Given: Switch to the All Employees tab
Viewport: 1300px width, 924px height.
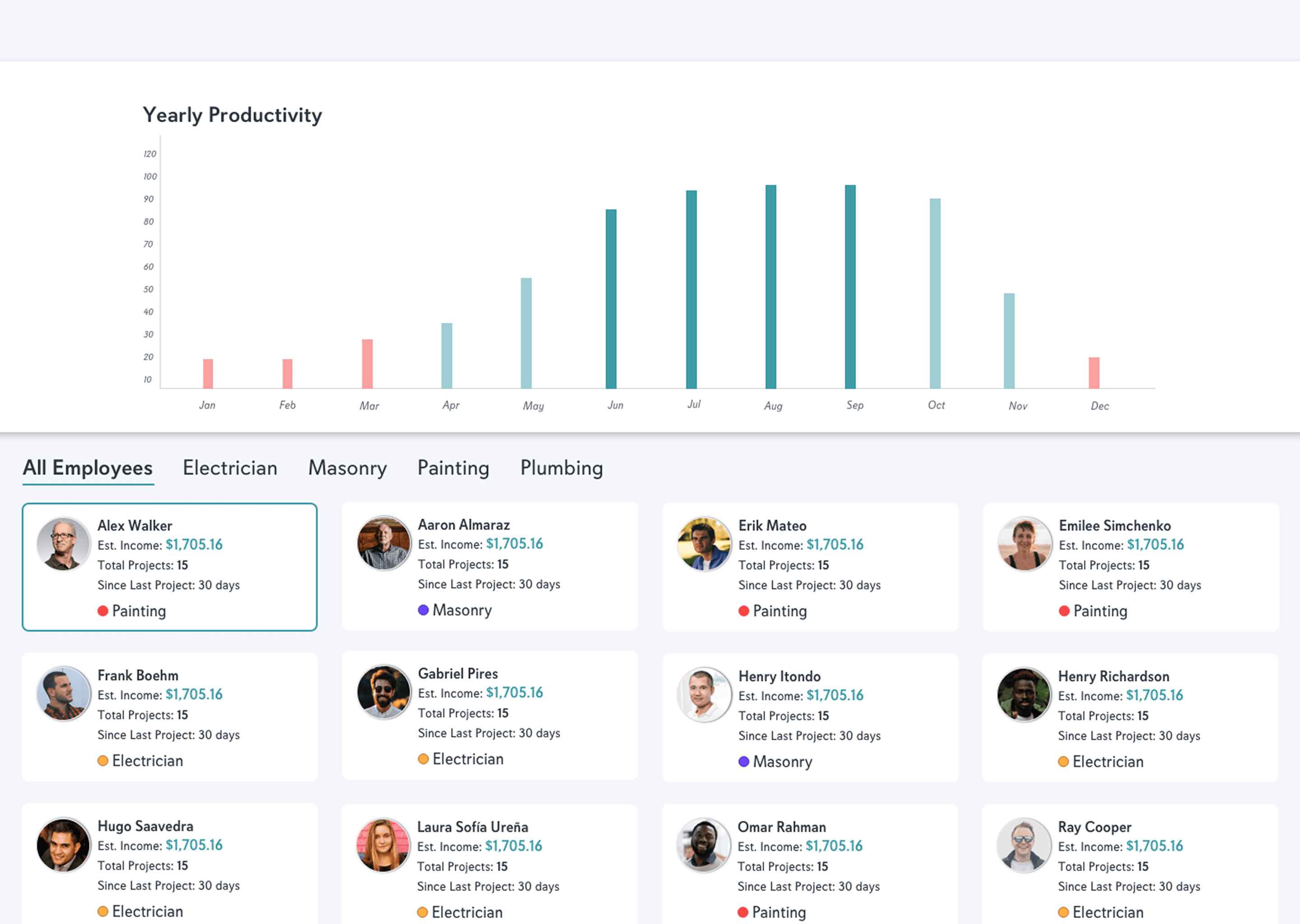Looking at the screenshot, I should pyautogui.click(x=88, y=468).
